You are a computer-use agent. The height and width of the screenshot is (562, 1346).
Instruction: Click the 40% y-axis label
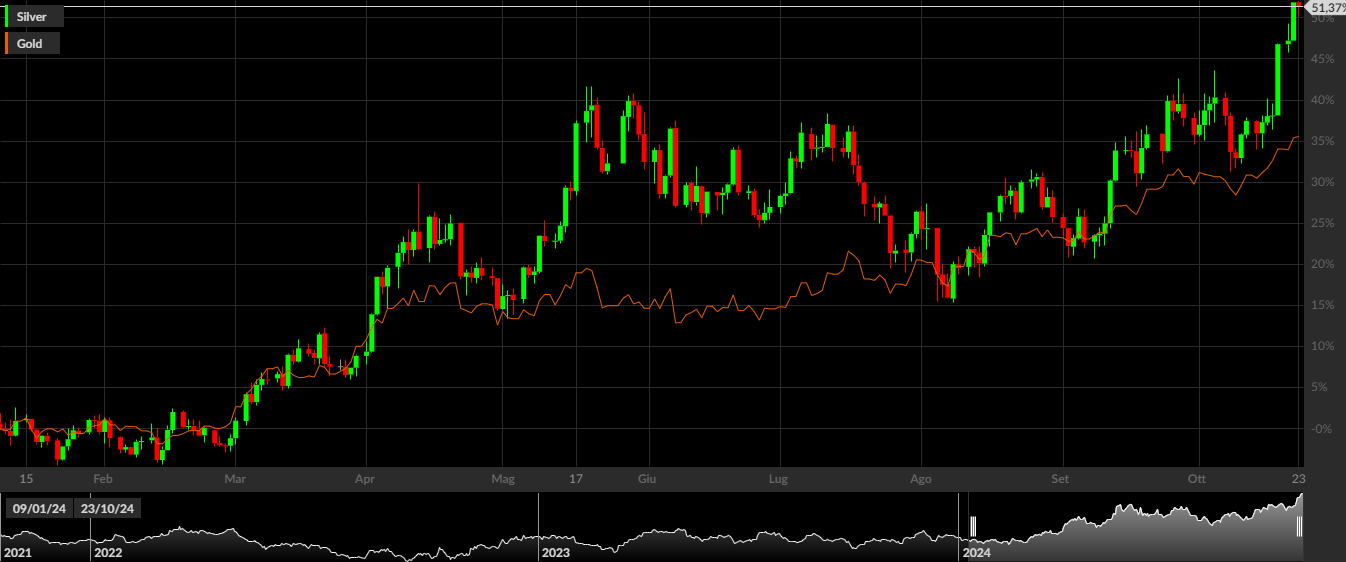coord(1322,100)
